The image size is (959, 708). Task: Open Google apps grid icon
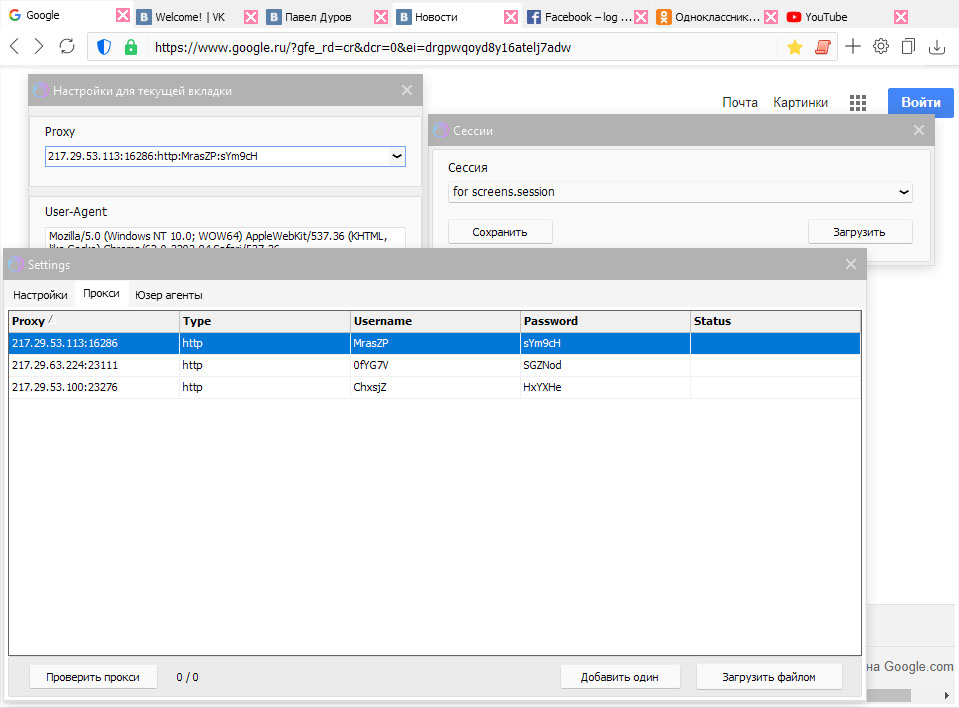pos(858,102)
